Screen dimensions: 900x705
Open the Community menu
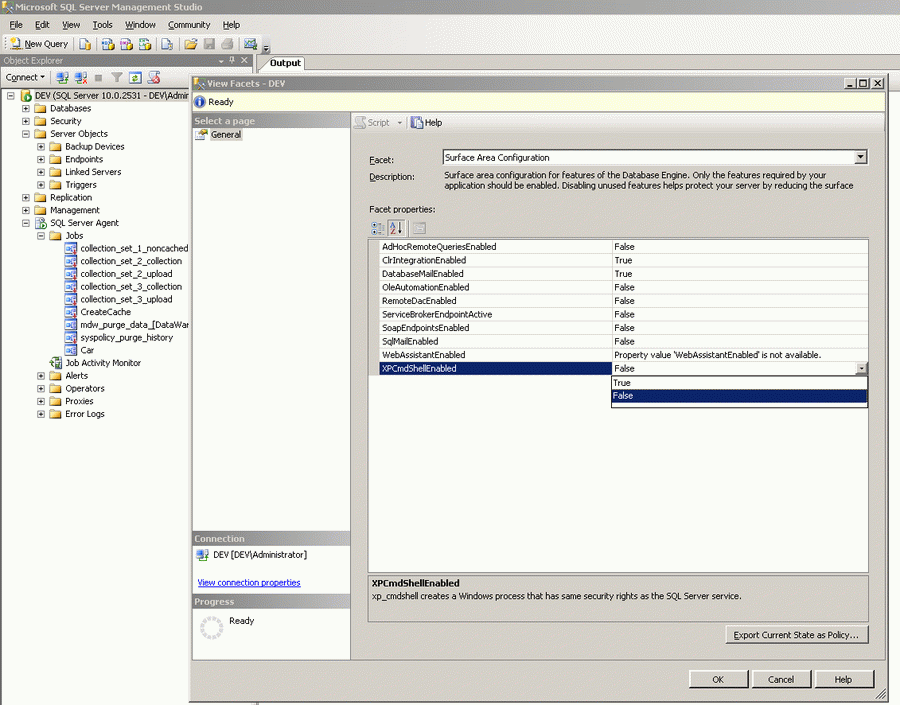click(x=189, y=25)
